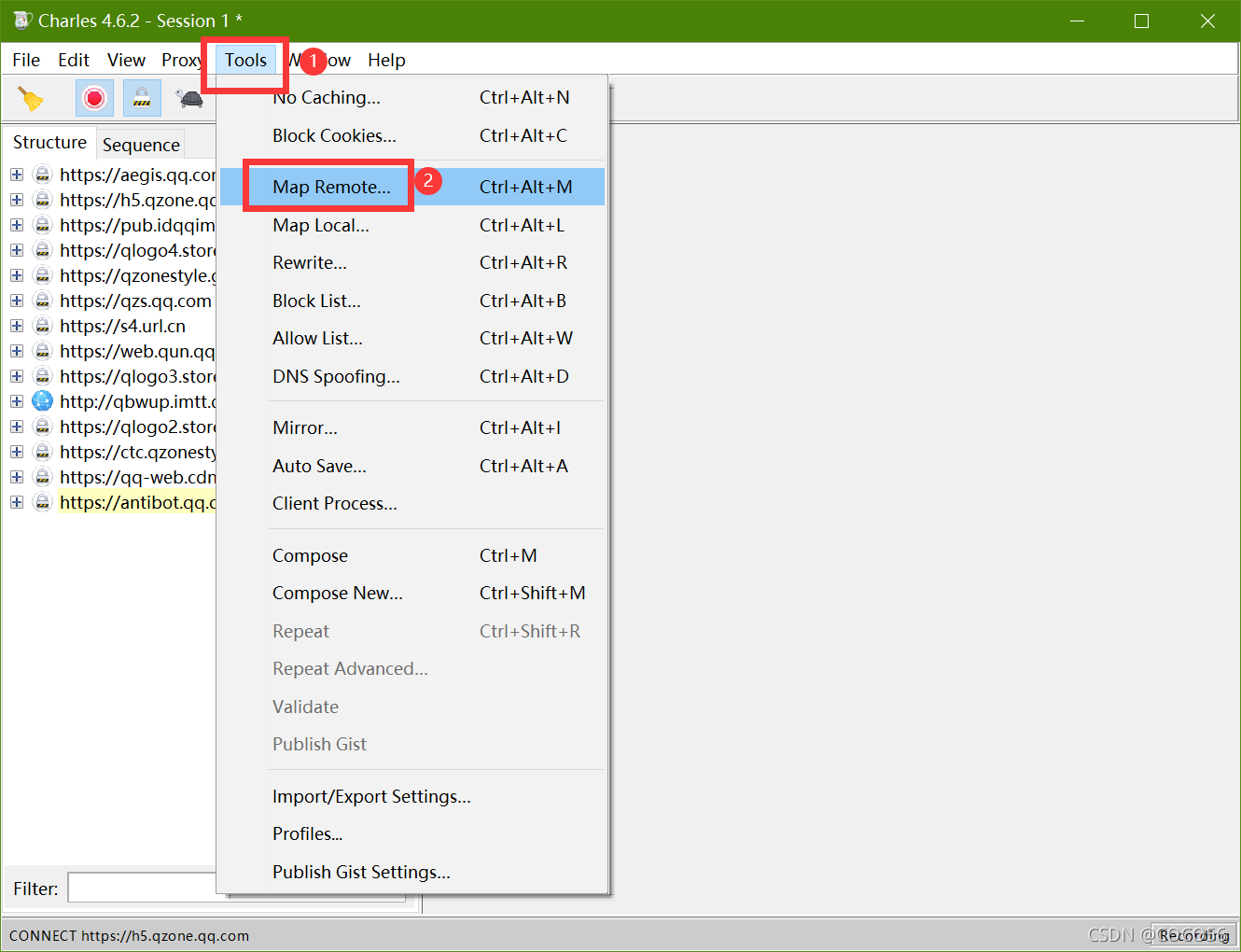Toggle recording with the red record icon
The height and width of the screenshot is (952, 1241).
93,97
